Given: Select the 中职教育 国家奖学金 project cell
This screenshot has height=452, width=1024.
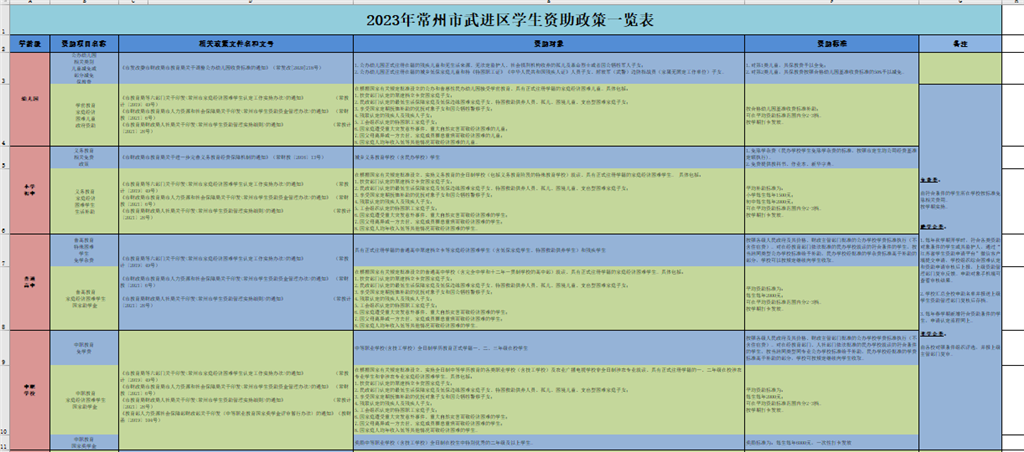Looking at the screenshot, I should click(84, 442).
